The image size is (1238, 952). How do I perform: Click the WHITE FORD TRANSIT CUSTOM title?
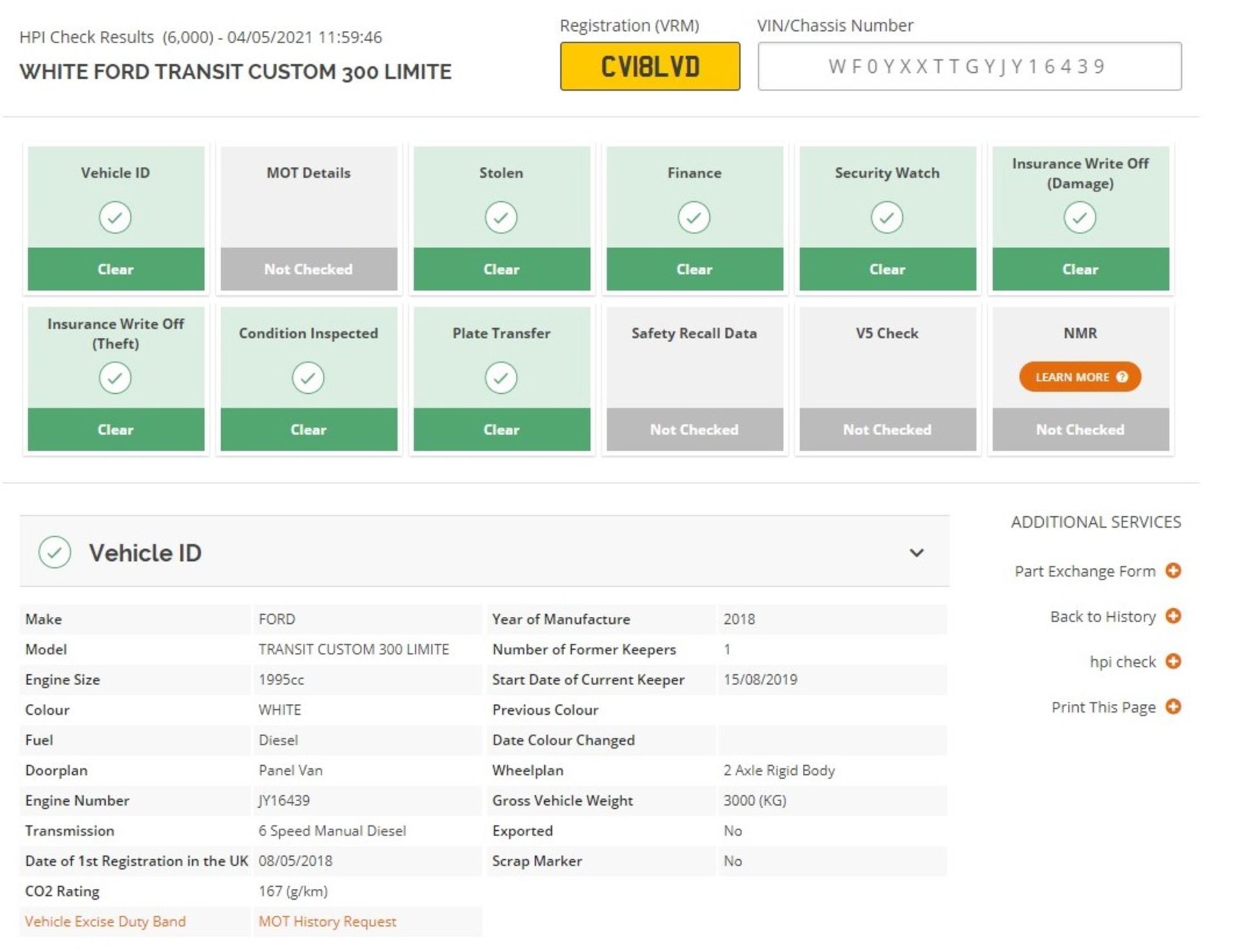point(235,72)
